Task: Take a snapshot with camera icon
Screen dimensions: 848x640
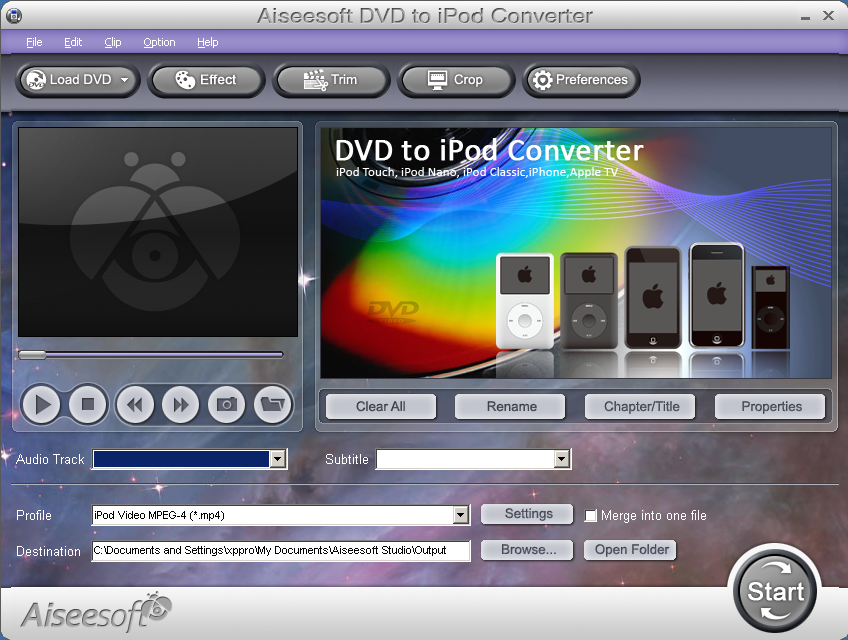Action: 227,404
